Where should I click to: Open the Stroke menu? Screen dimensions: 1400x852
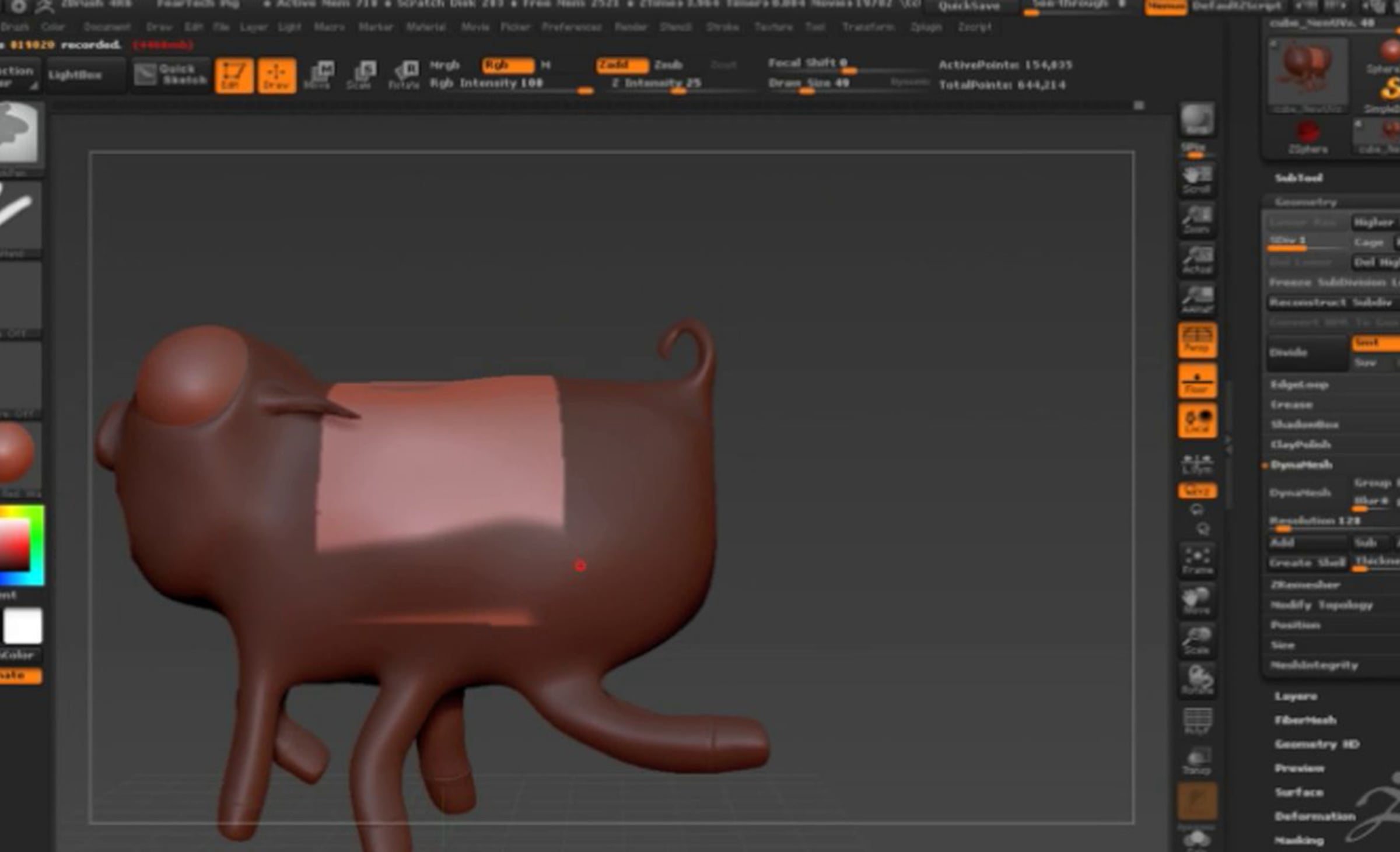point(722,27)
